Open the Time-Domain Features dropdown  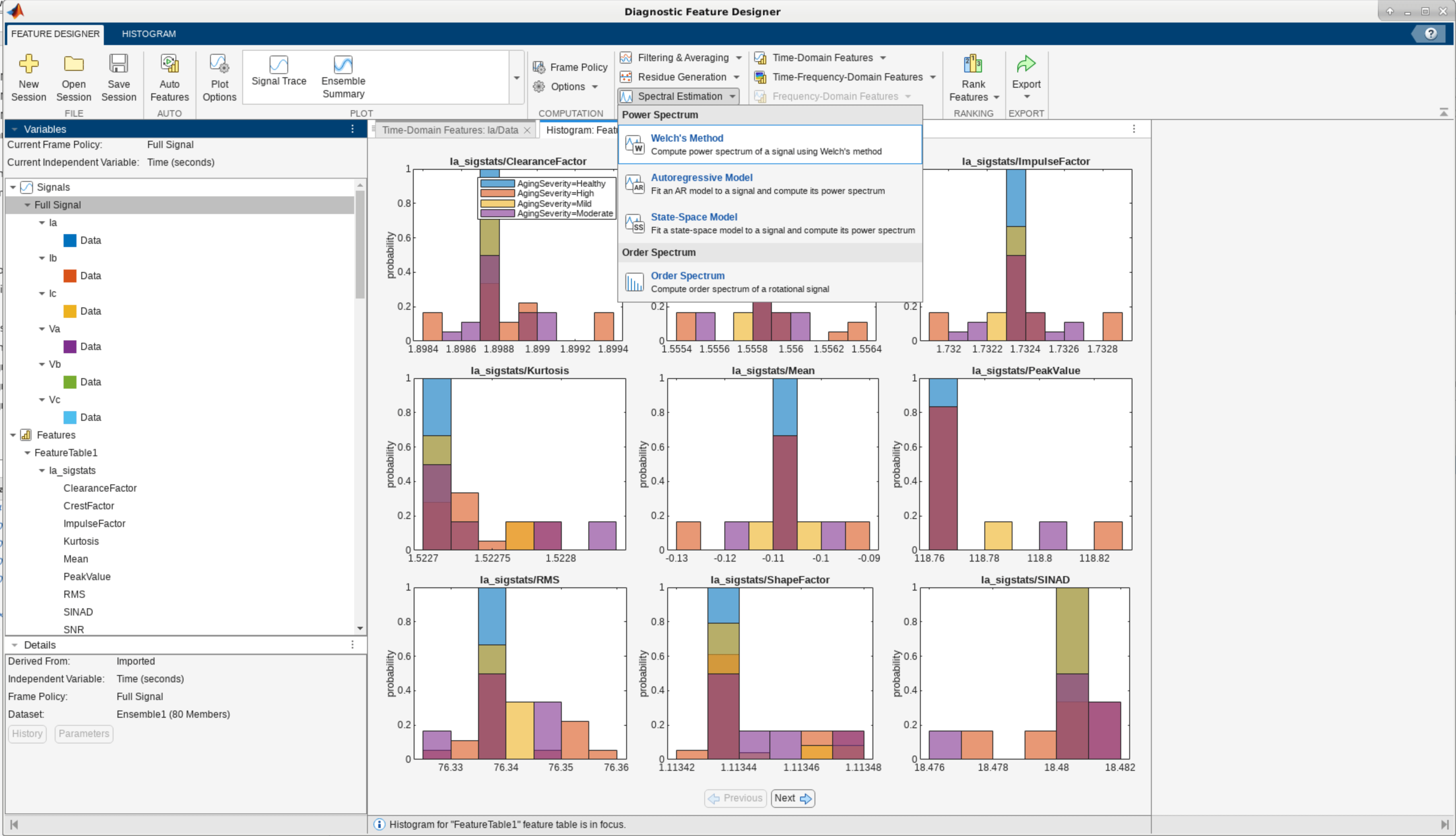[883, 58]
